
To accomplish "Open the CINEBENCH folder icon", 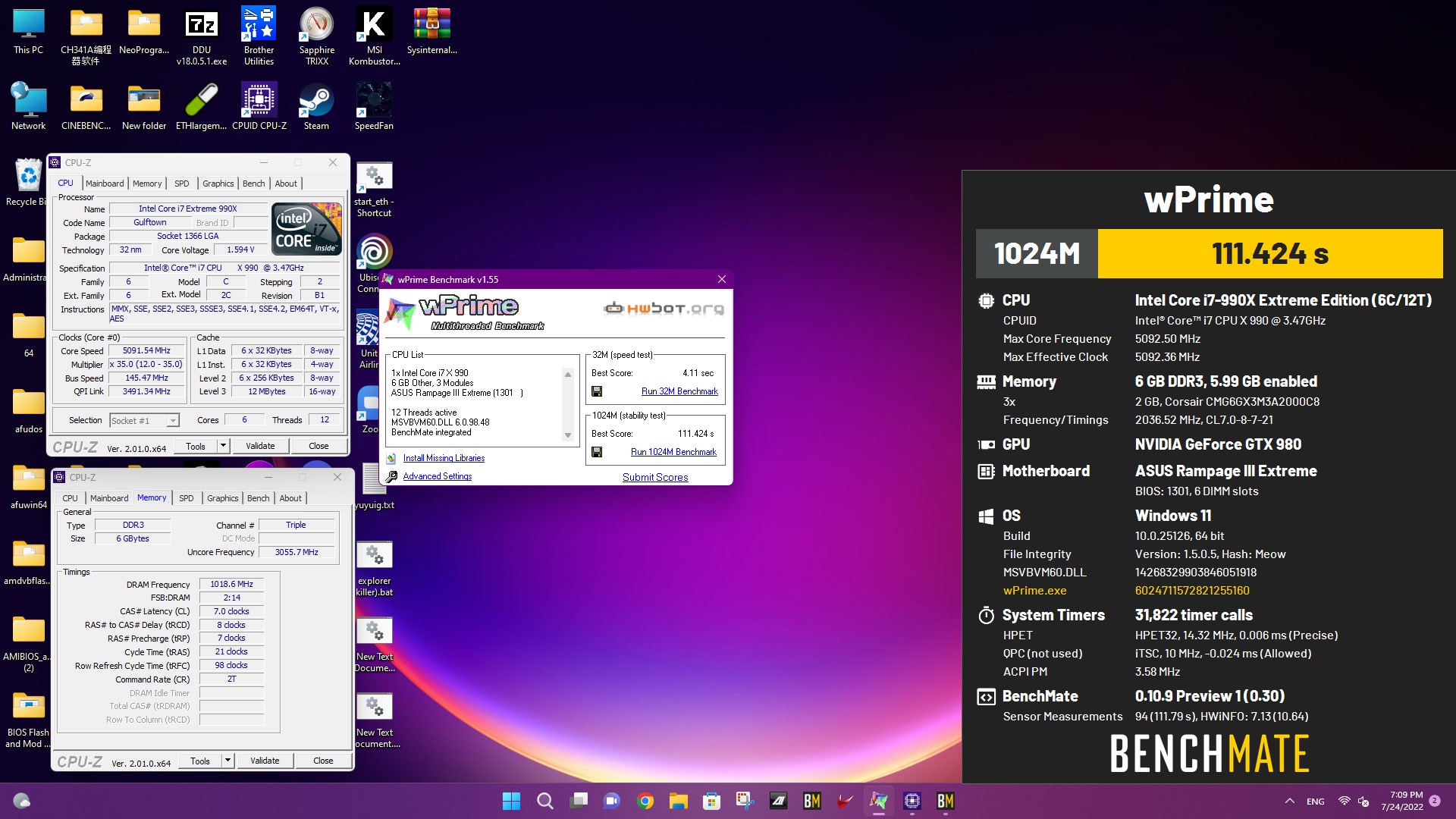I will coord(86,106).
